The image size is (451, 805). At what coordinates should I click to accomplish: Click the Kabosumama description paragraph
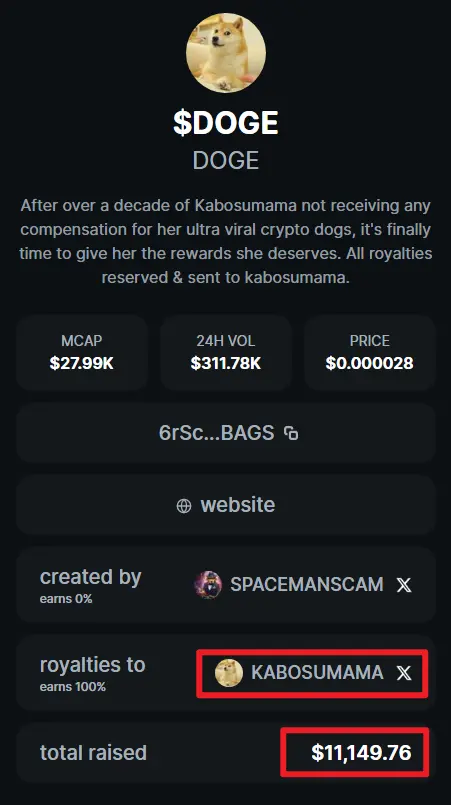pos(226,241)
